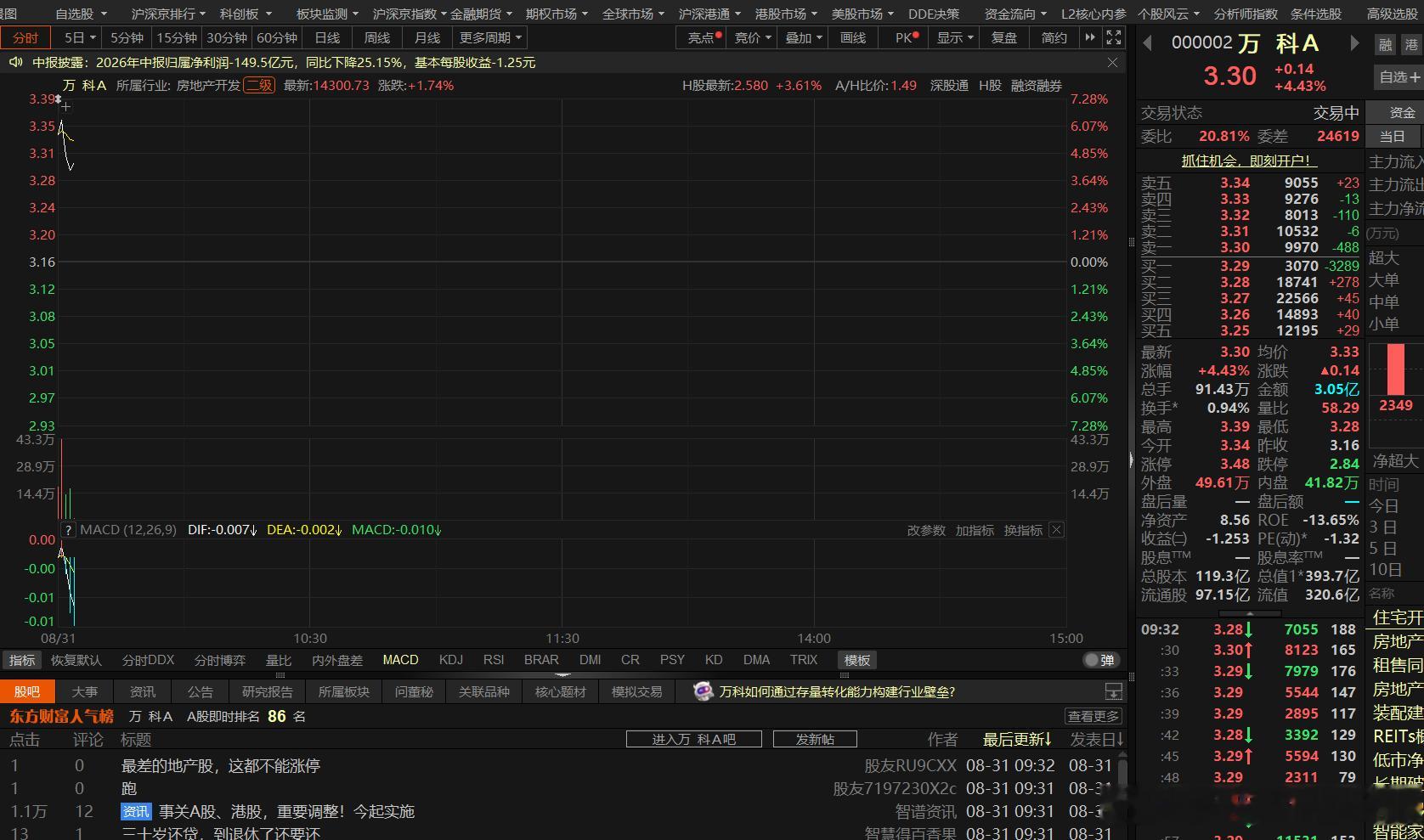Open article 事关A股、港股，重要调整！今起实施
The width and height of the screenshot is (1424, 840).
pyautogui.click(x=286, y=812)
